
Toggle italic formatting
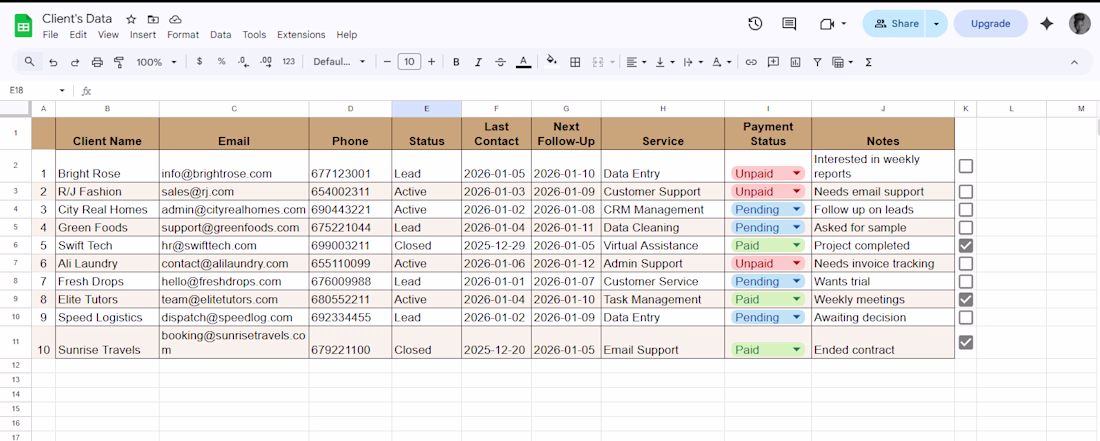coord(478,62)
